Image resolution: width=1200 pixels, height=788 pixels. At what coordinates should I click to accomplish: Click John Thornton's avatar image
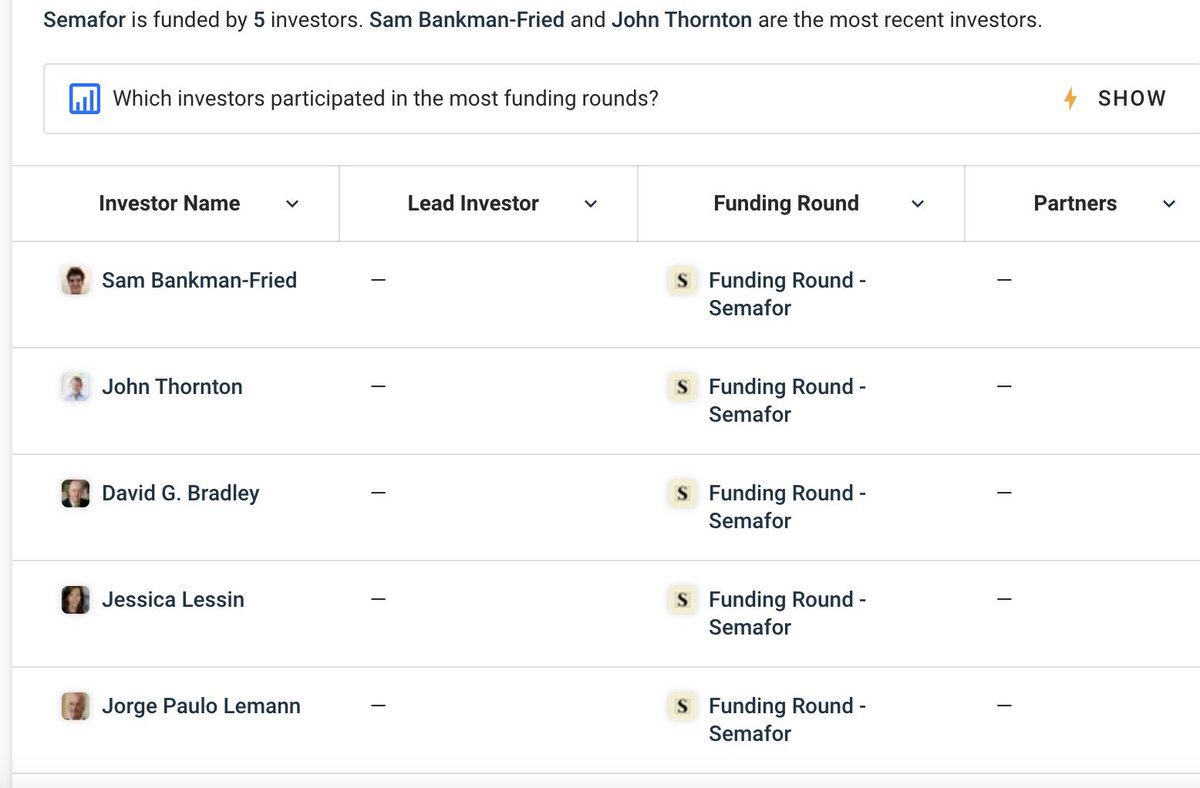(x=76, y=387)
